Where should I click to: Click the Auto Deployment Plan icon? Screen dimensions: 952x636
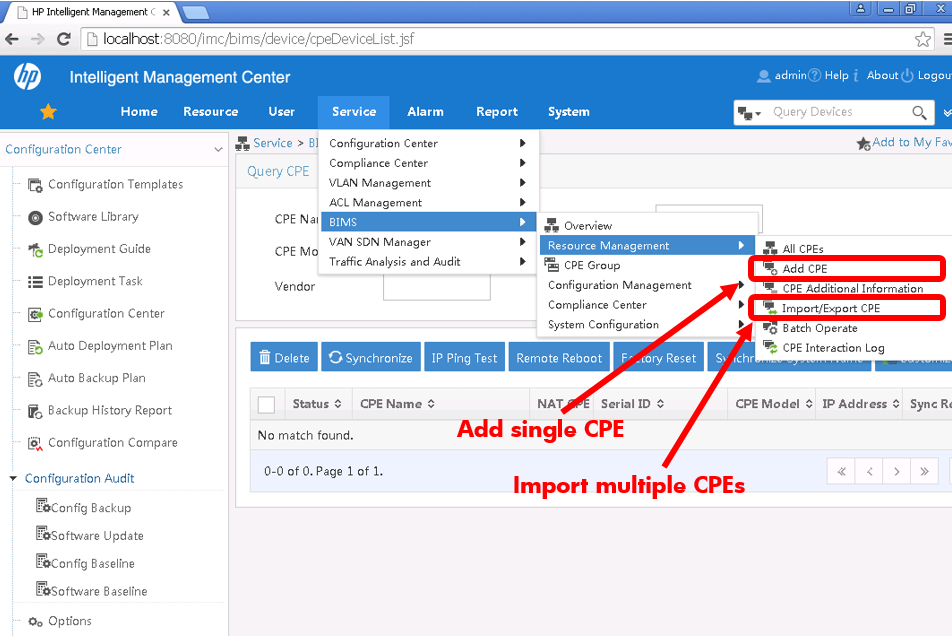coord(35,347)
